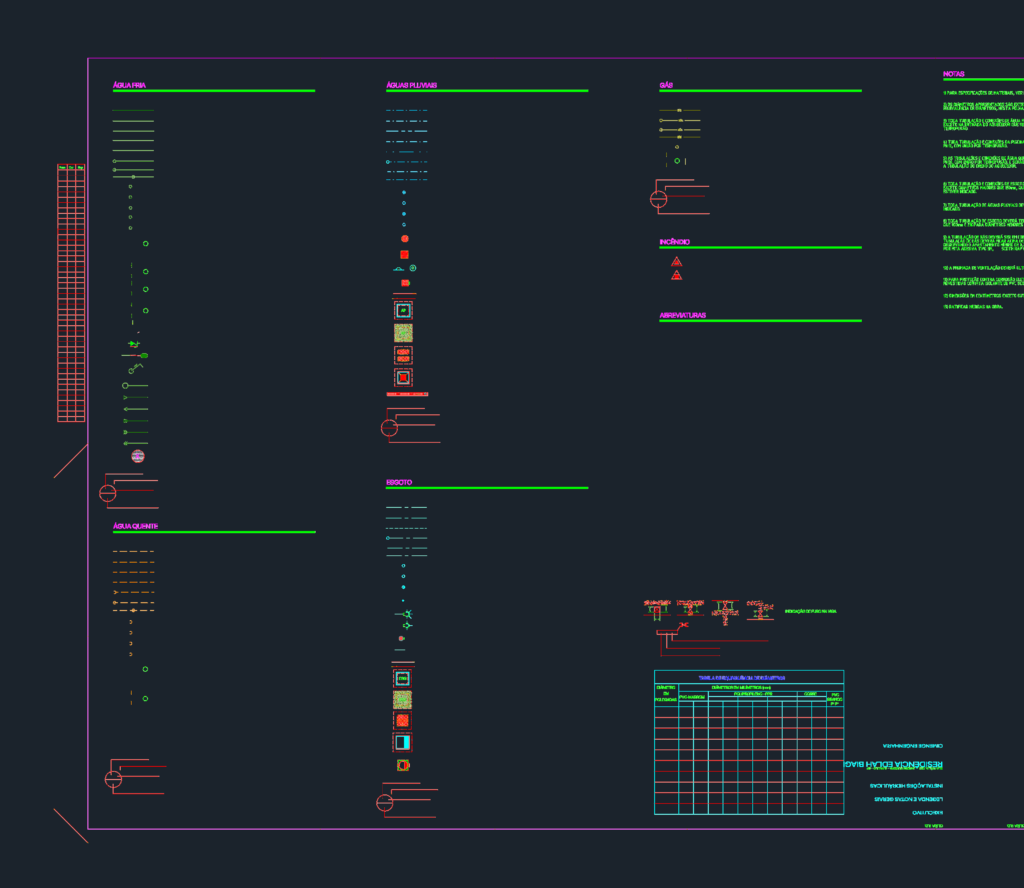The height and width of the screenshot is (888, 1024).
Task: Select the speckled hatch box in Águas Pluviais
Action: click(404, 333)
